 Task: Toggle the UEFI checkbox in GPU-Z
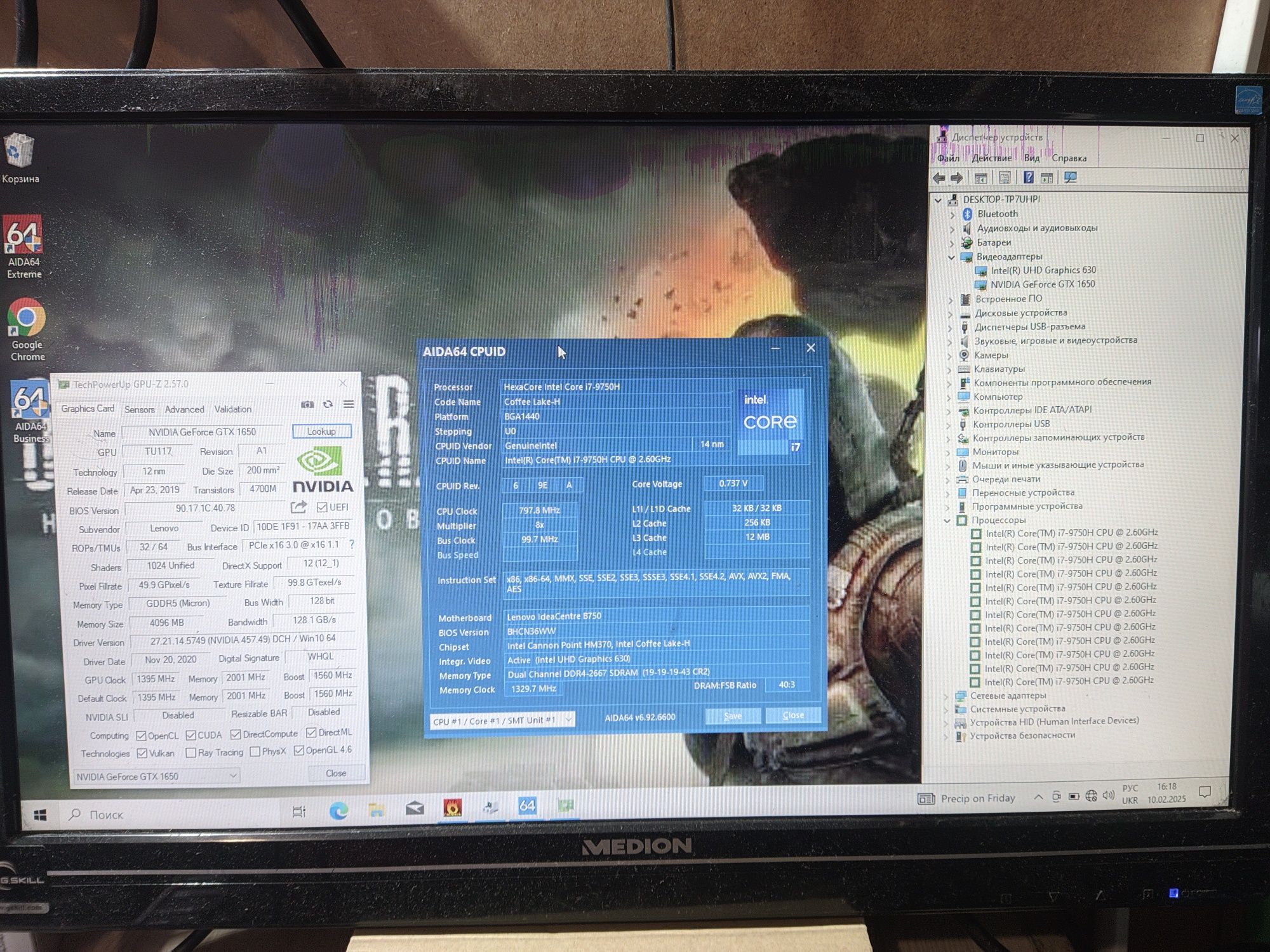pyautogui.click(x=322, y=507)
